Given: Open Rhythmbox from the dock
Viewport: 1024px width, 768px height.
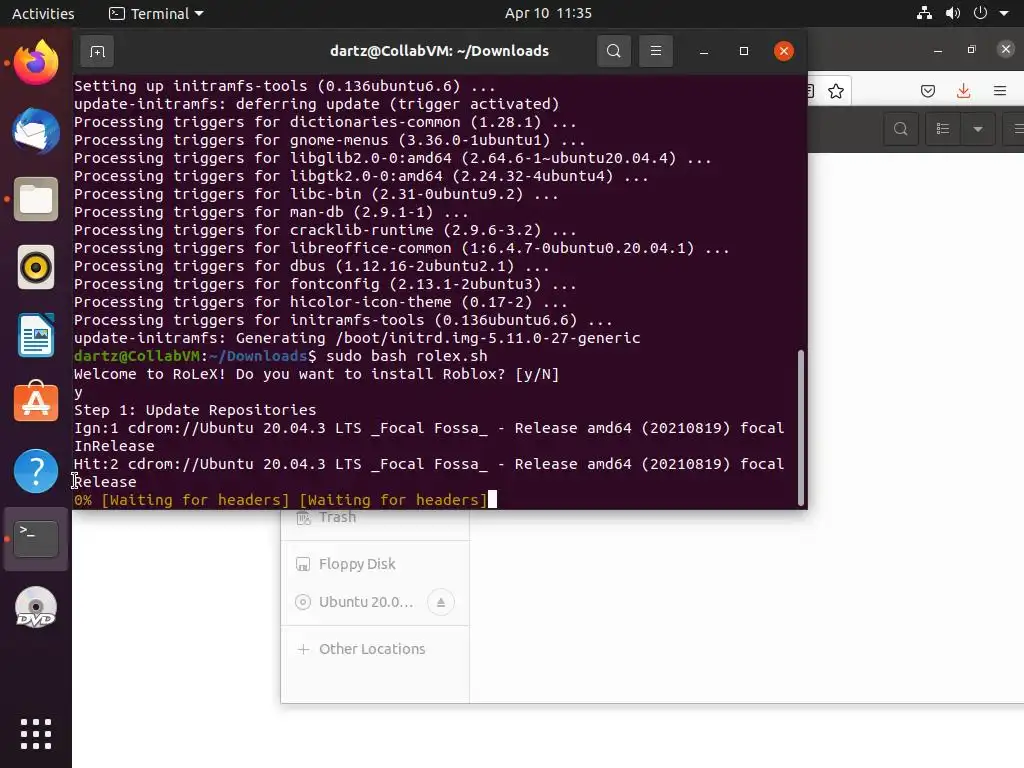Looking at the screenshot, I should point(36,267).
